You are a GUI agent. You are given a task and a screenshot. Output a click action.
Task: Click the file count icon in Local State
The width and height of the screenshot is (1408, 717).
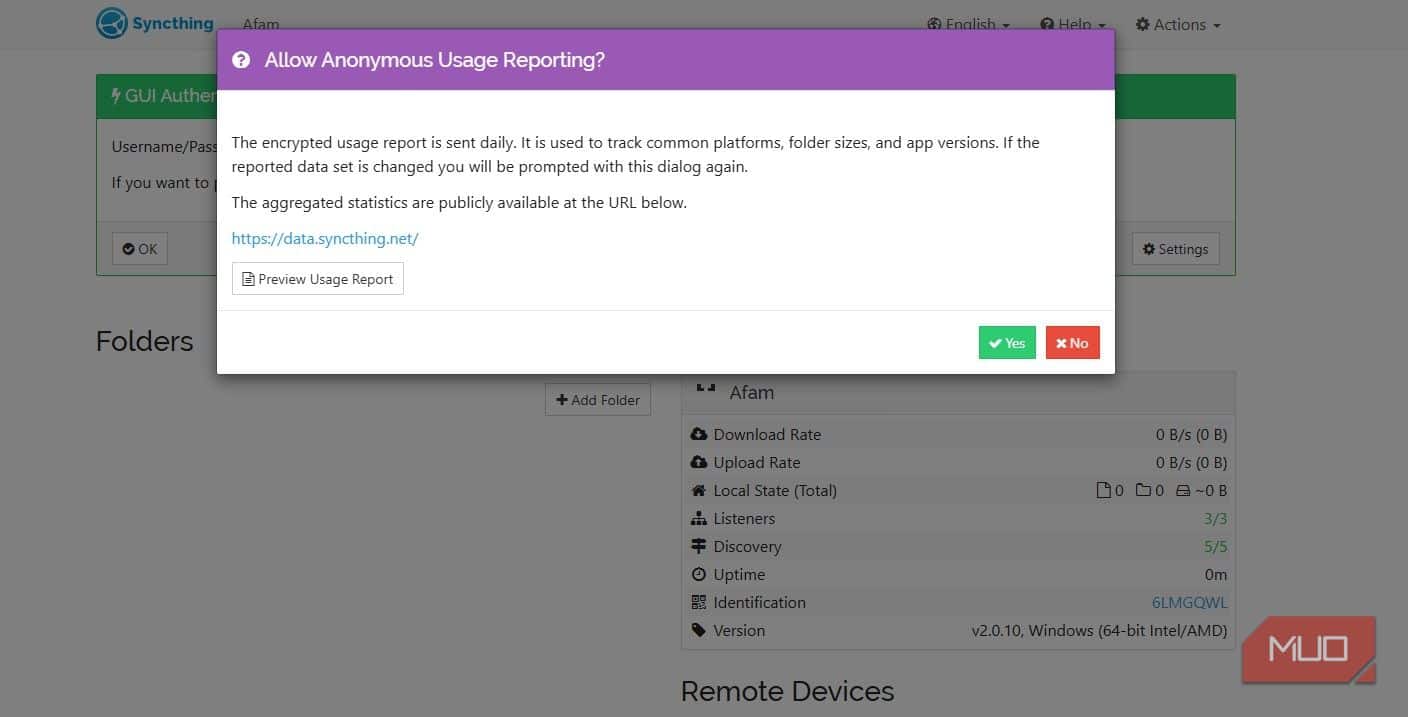pyautogui.click(x=1104, y=490)
